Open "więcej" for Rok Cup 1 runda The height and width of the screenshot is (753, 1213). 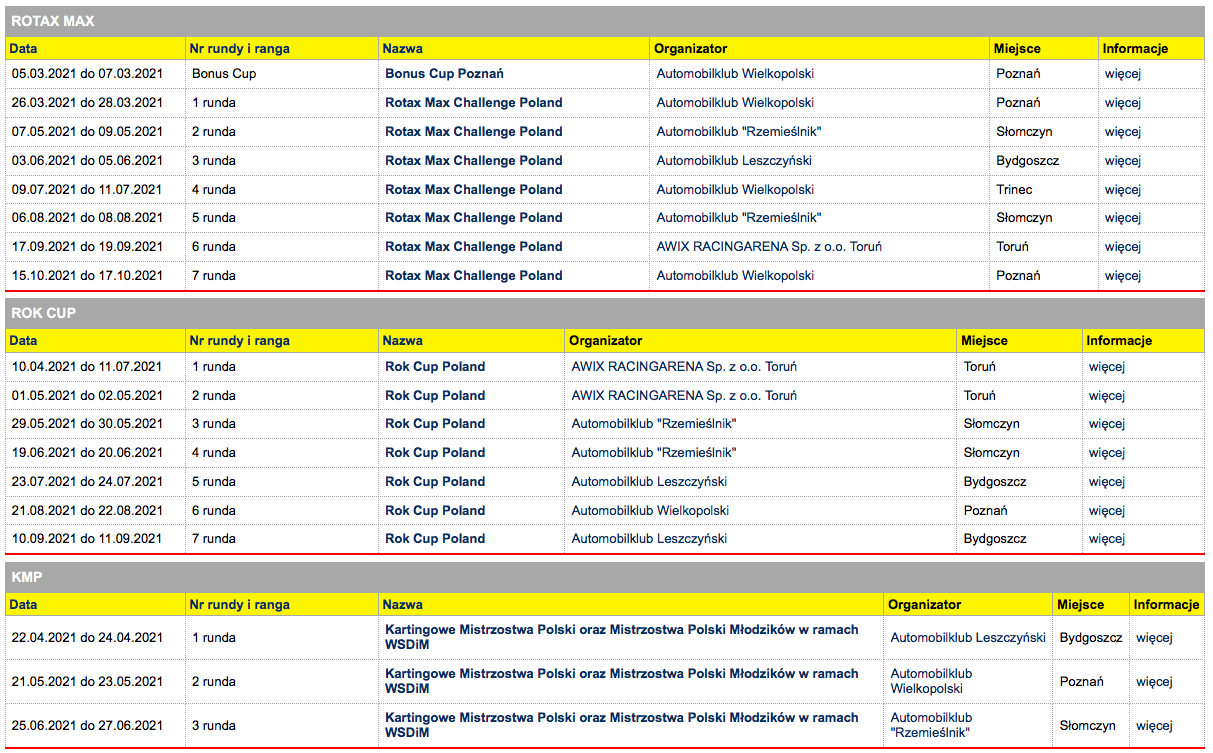[1107, 367]
